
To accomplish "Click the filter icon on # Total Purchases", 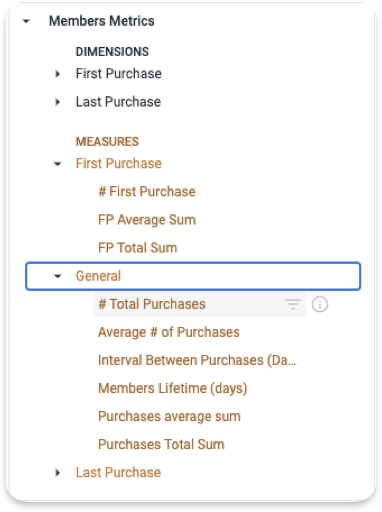I will (293, 304).
